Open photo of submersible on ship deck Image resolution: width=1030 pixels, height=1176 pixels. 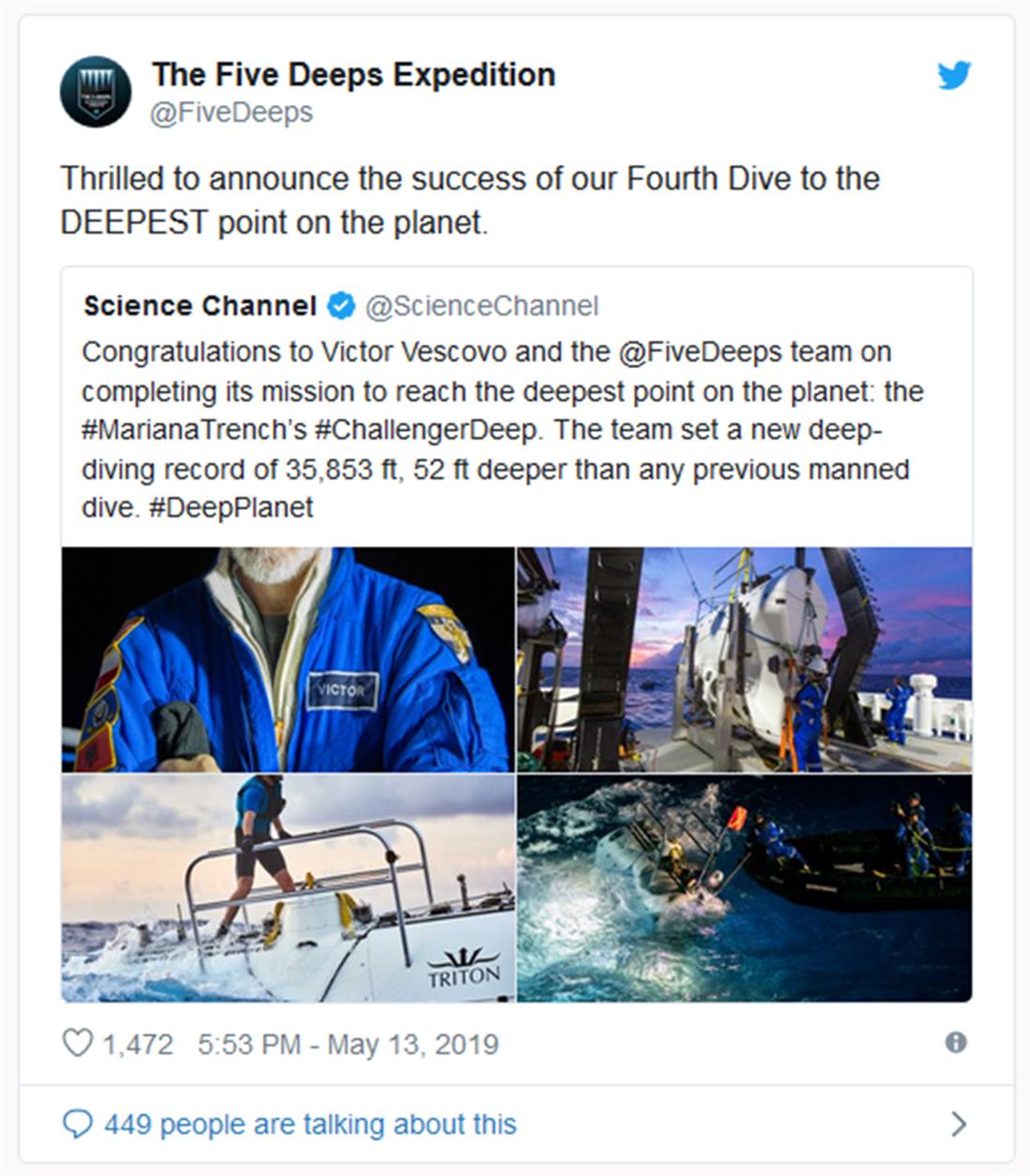[744, 660]
